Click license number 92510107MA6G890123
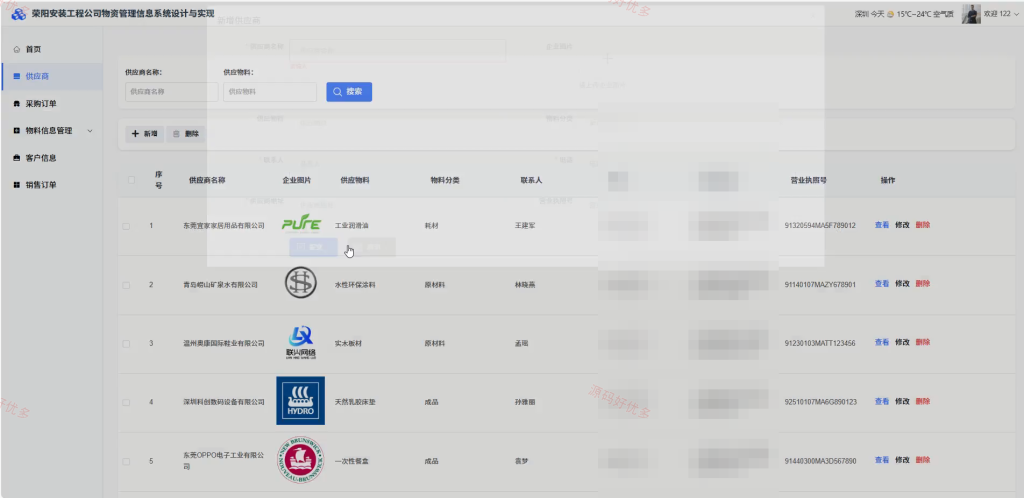The image size is (1024, 498). pyautogui.click(x=820, y=402)
